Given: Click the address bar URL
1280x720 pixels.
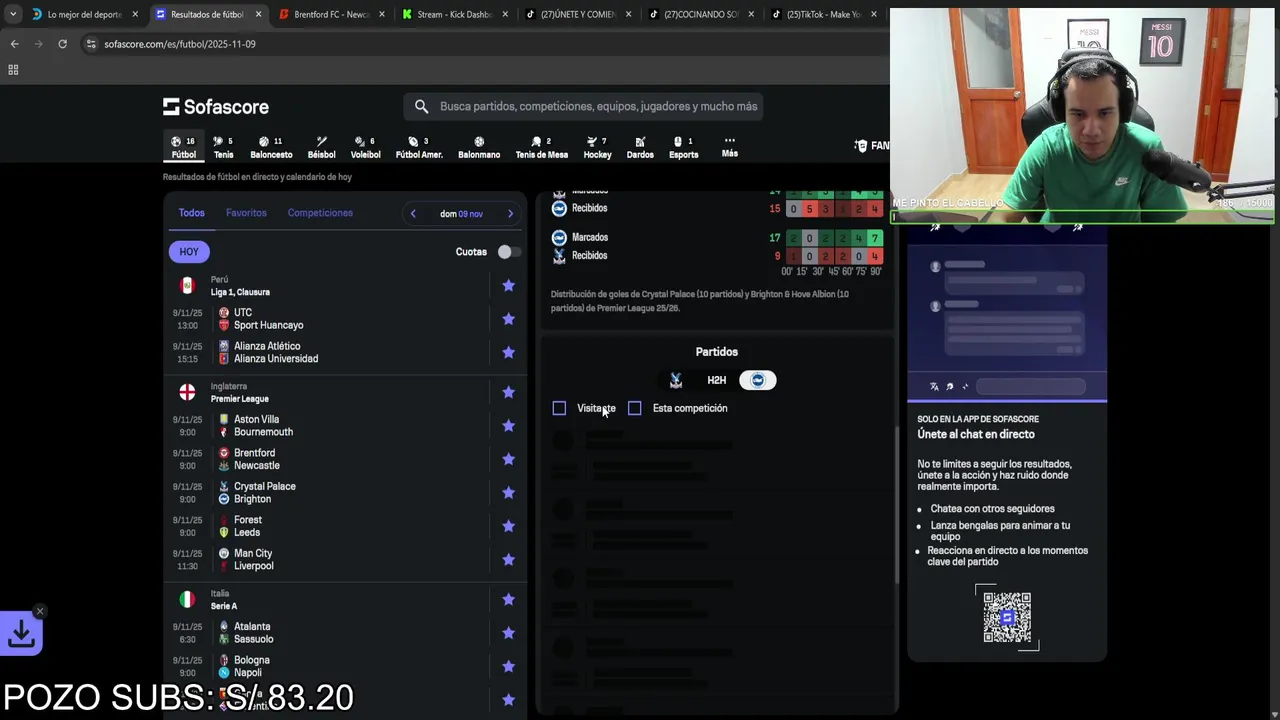Looking at the screenshot, I should coord(180,44).
